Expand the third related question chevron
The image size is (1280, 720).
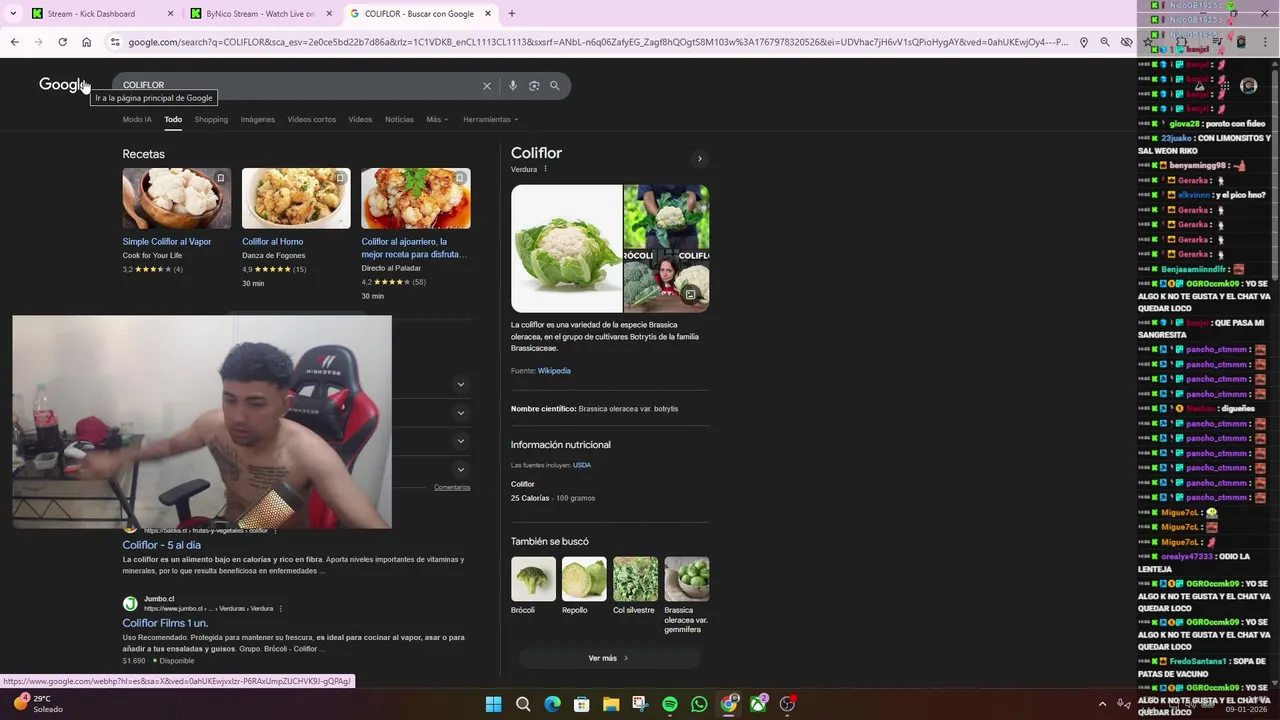coord(461,440)
